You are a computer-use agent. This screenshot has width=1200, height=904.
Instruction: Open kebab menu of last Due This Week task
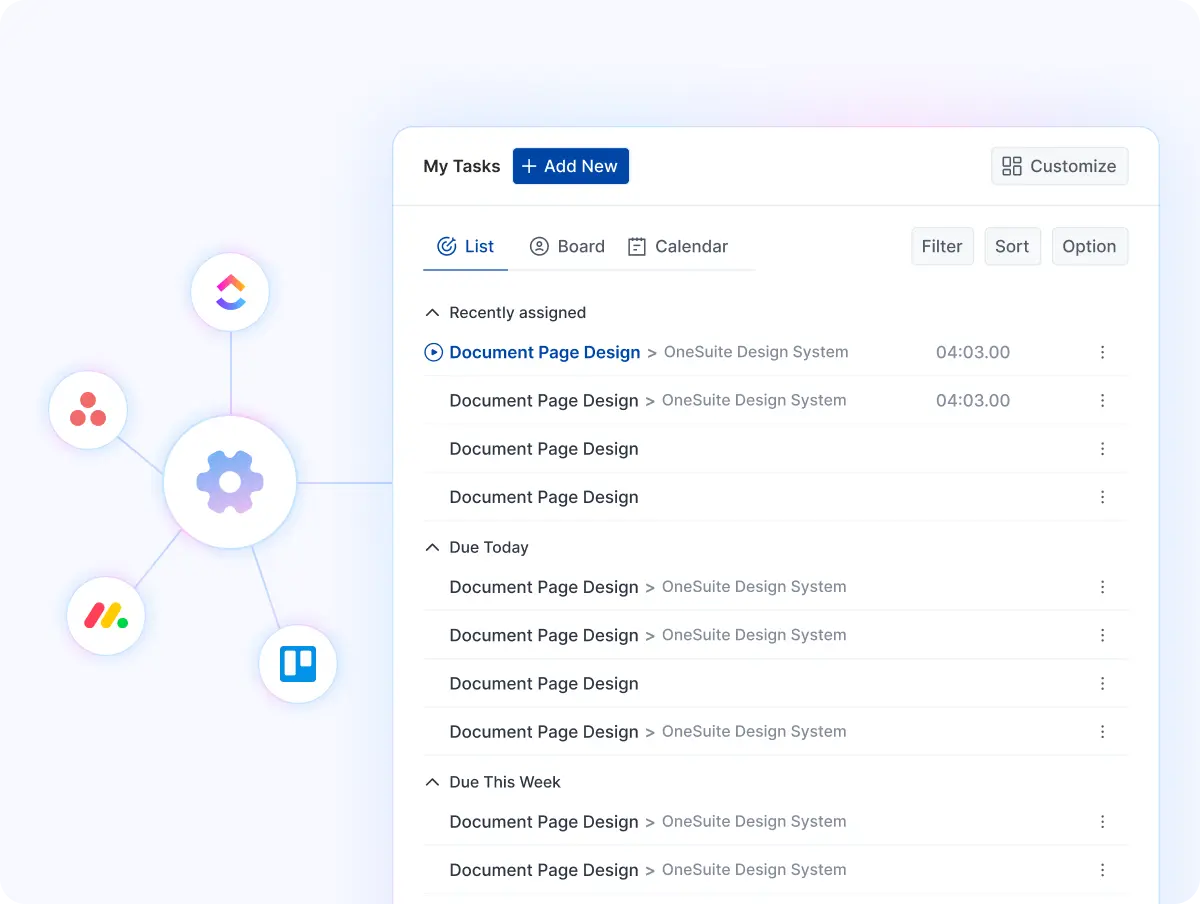coord(1103,870)
